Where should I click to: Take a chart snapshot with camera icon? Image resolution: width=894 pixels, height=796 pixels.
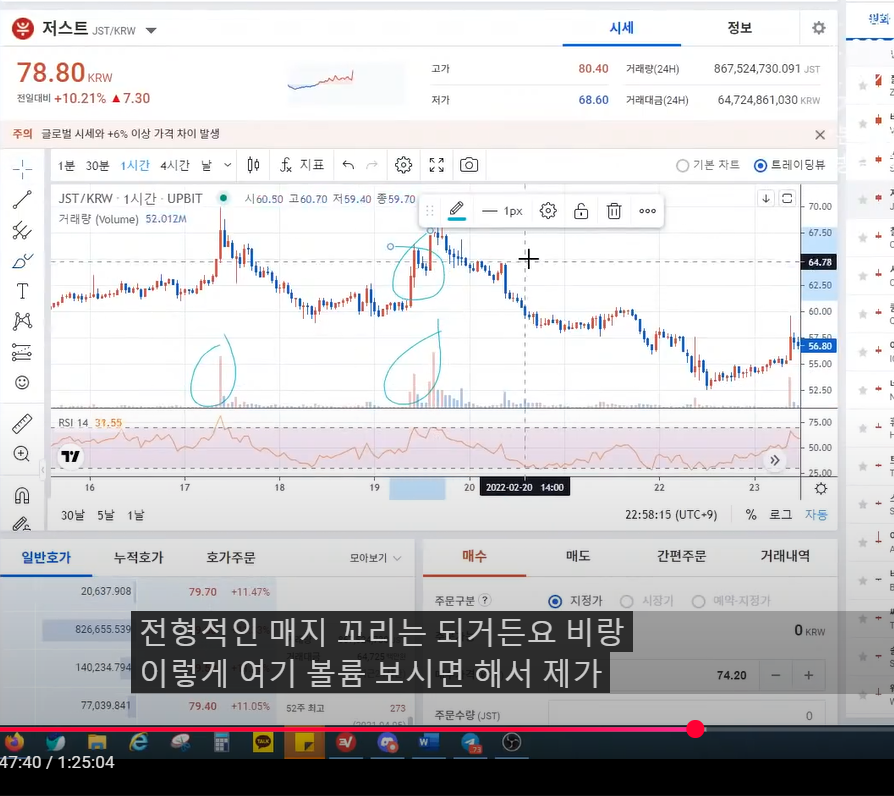[x=469, y=165]
